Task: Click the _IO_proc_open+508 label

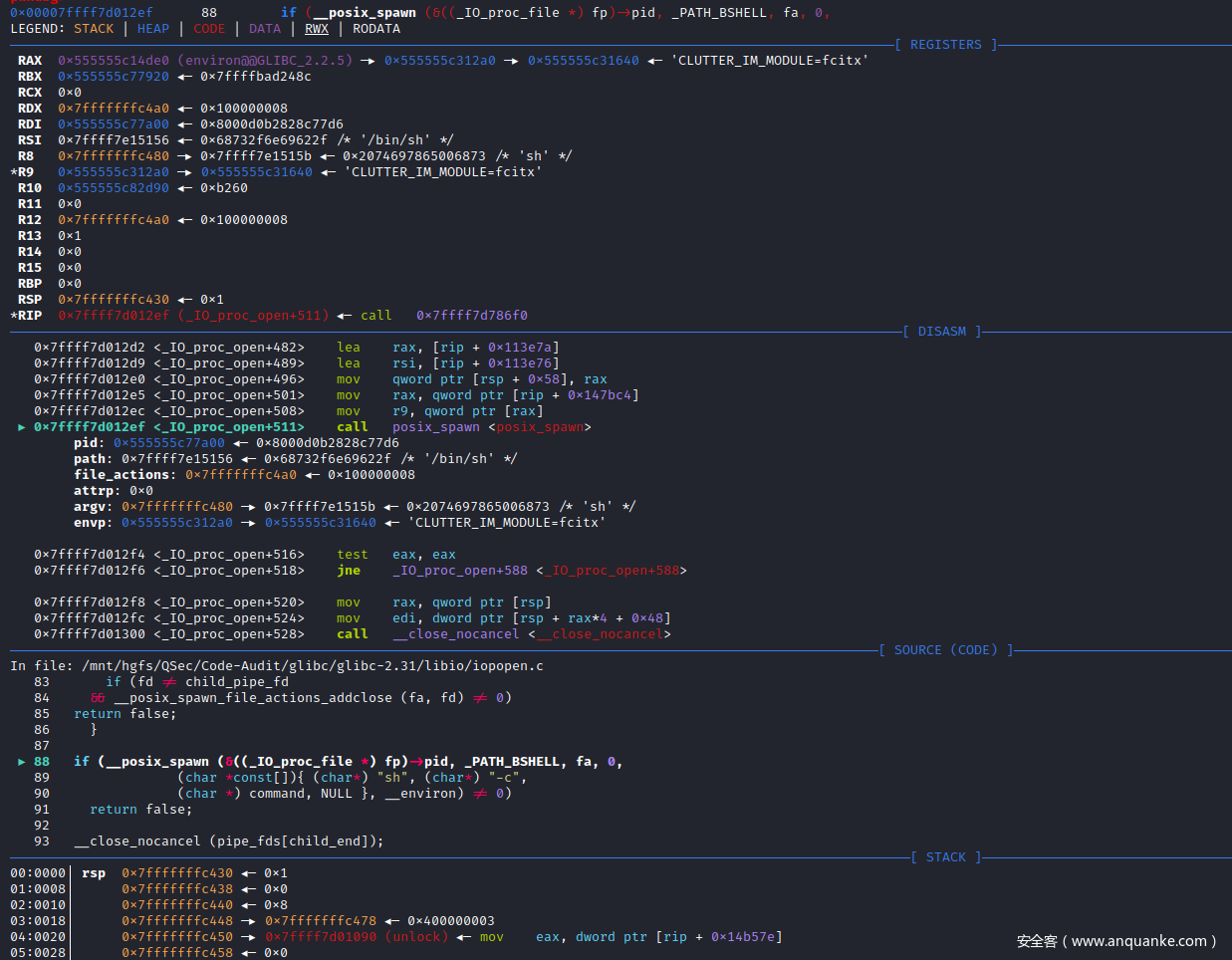Action: click(x=229, y=411)
